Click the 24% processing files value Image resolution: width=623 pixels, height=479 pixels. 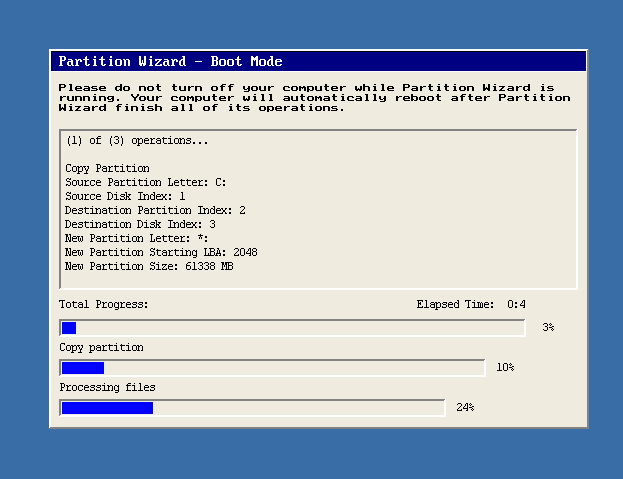click(465, 408)
